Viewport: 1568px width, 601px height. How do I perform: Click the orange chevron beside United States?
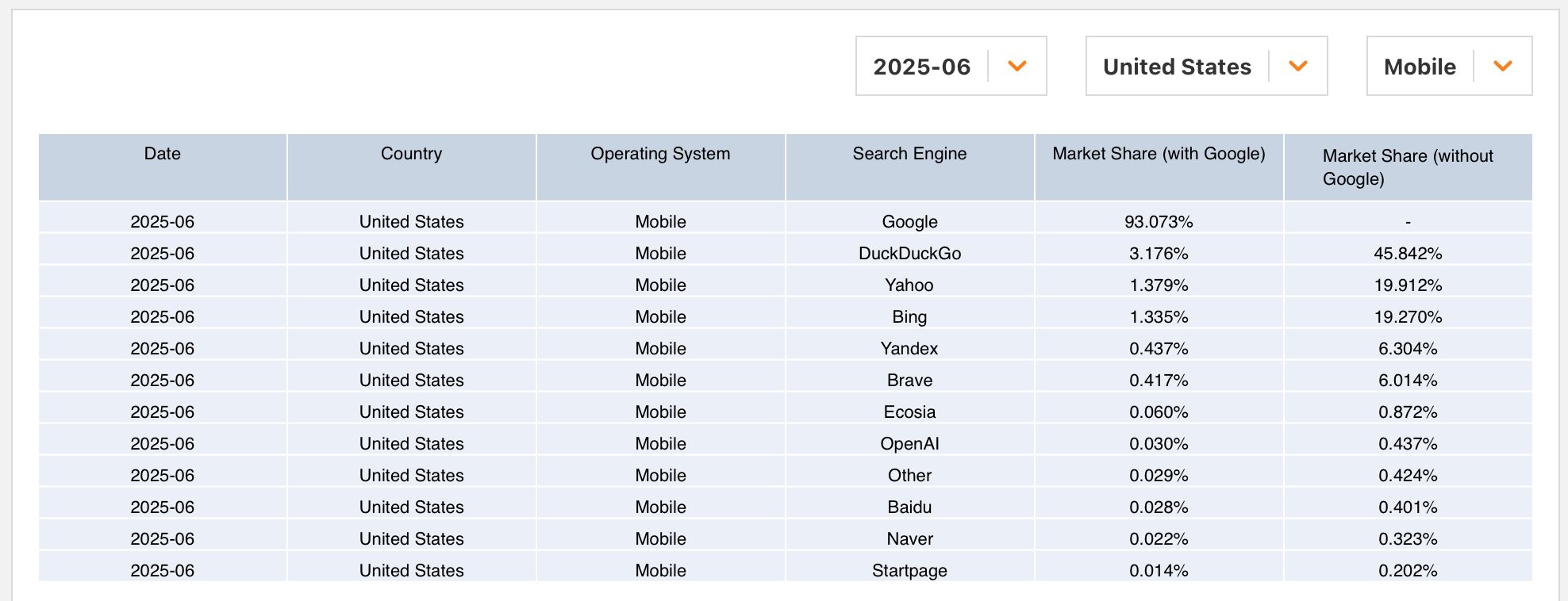coord(1298,66)
